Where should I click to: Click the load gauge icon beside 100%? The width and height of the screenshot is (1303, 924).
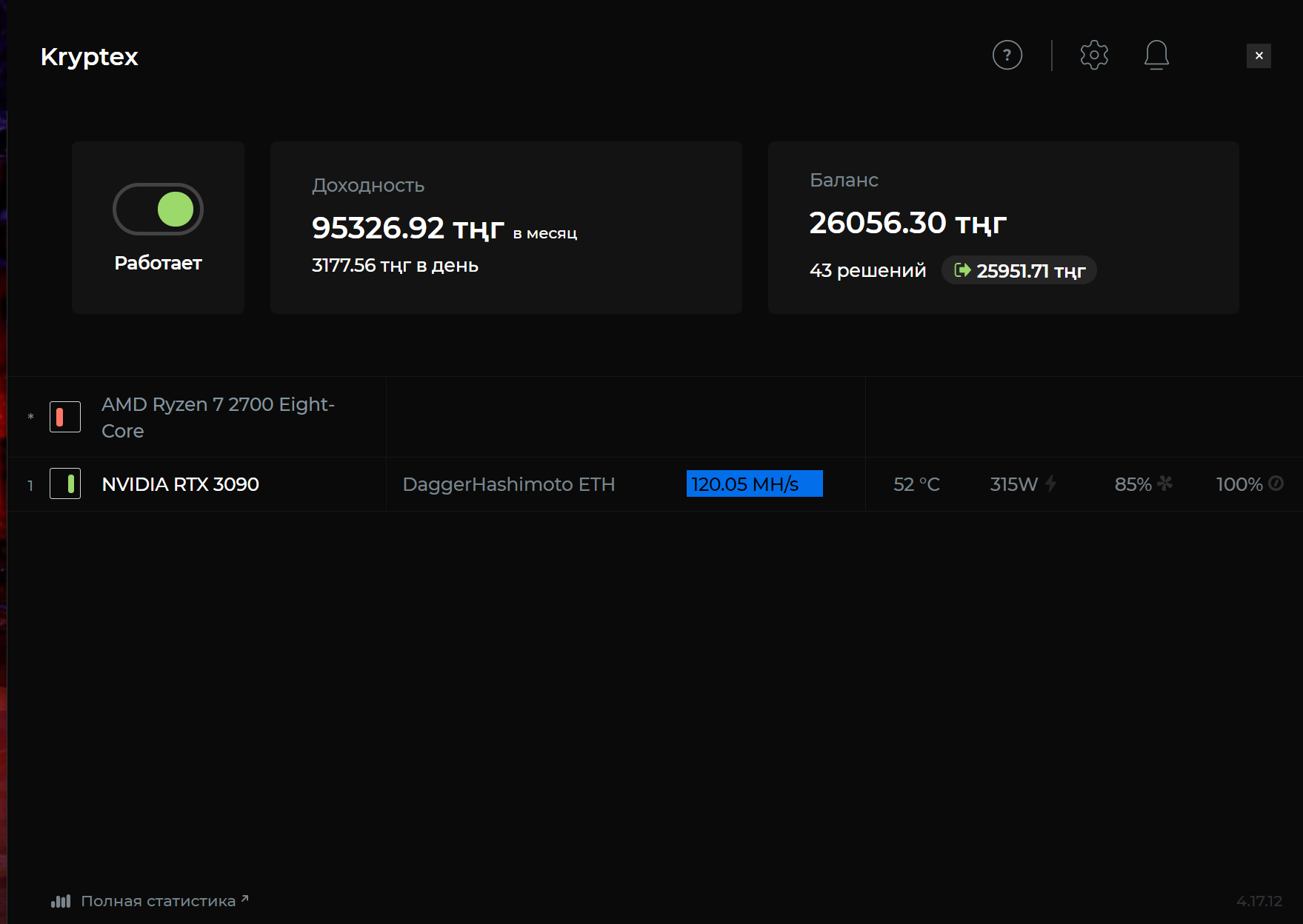point(1276,483)
